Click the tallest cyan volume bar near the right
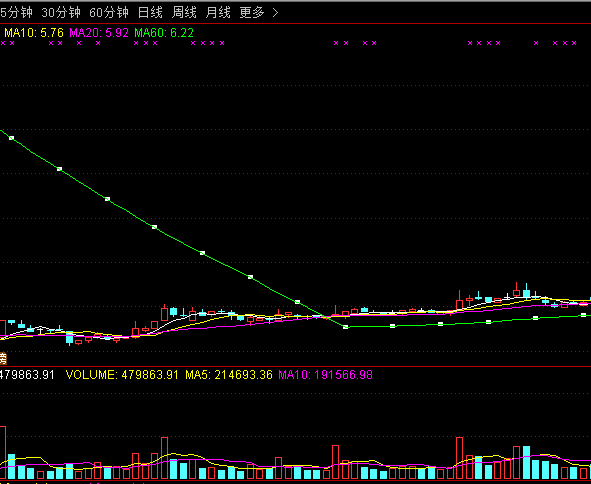The image size is (591, 484). point(527,463)
